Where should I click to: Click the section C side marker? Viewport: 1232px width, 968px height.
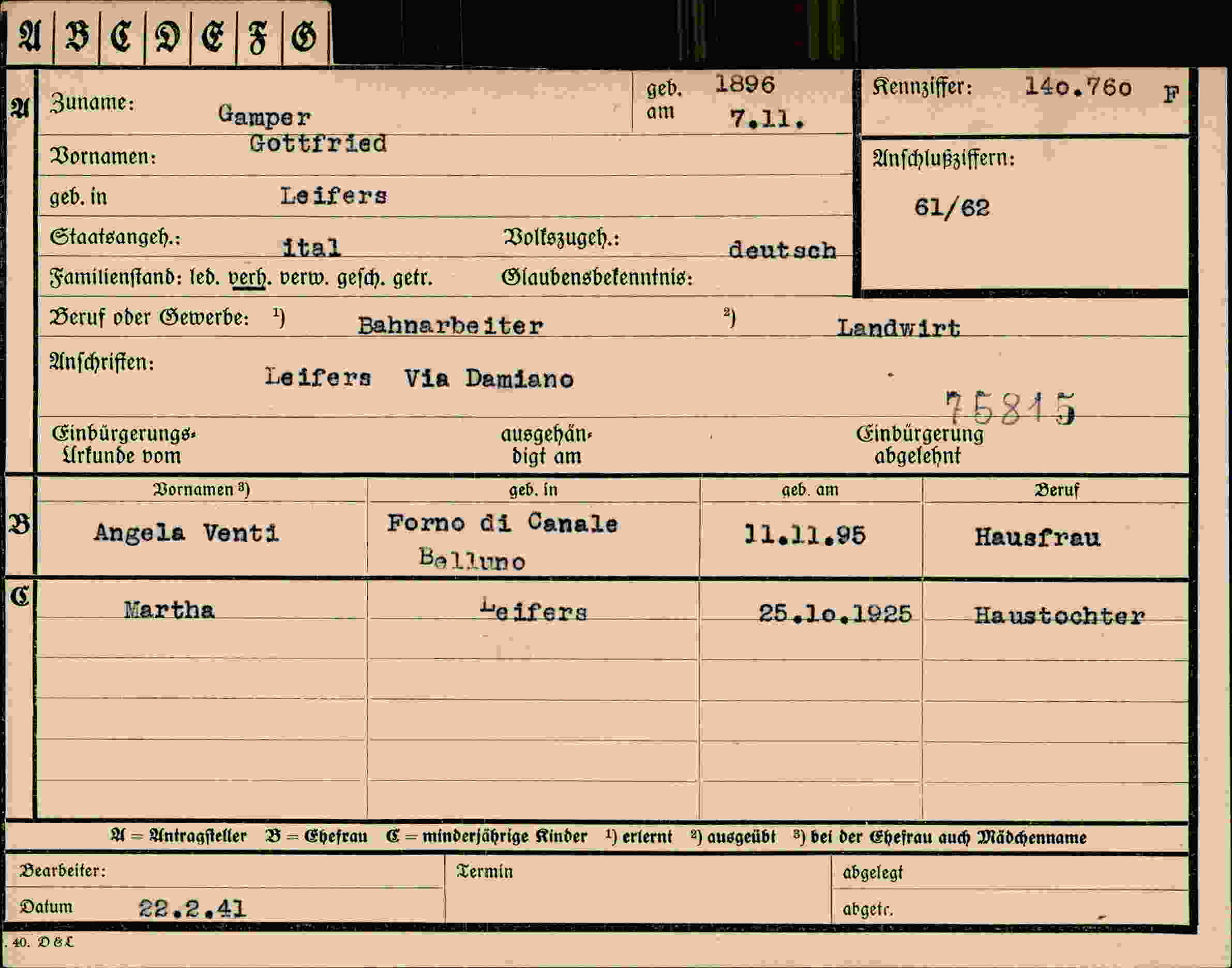20,596
